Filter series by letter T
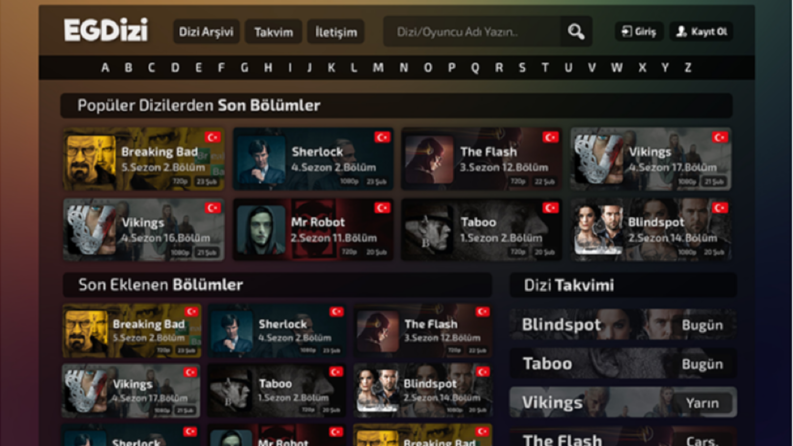The height and width of the screenshot is (446, 793). [x=545, y=68]
